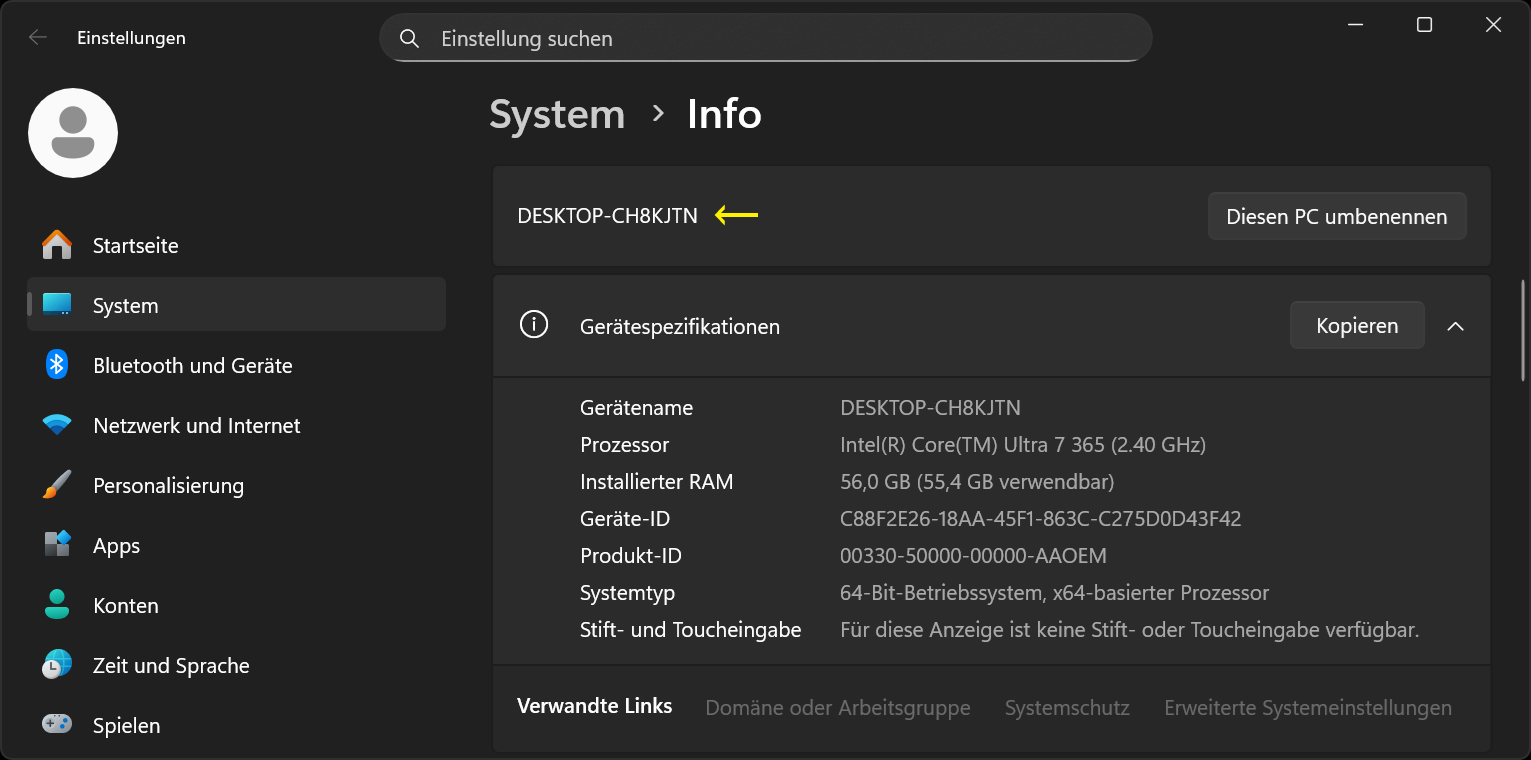Open the Personalisierung section
Screen dimensions: 1531x760
click(168, 485)
